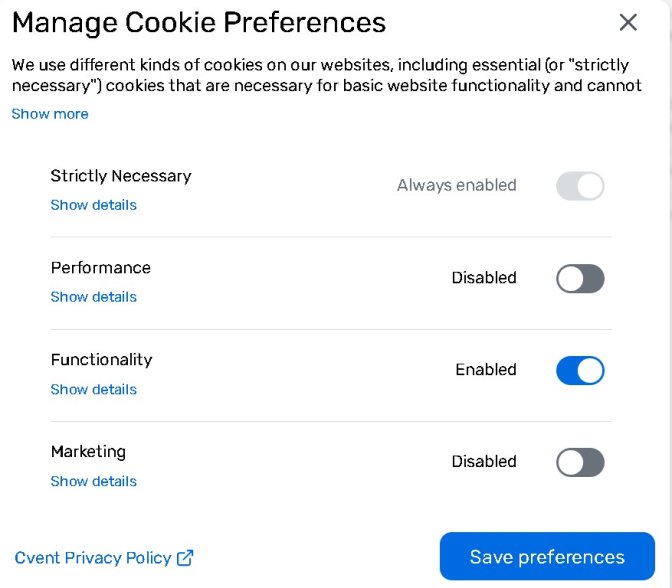Click the Always enabled status text
This screenshot has width=672, height=588.
tap(456, 186)
